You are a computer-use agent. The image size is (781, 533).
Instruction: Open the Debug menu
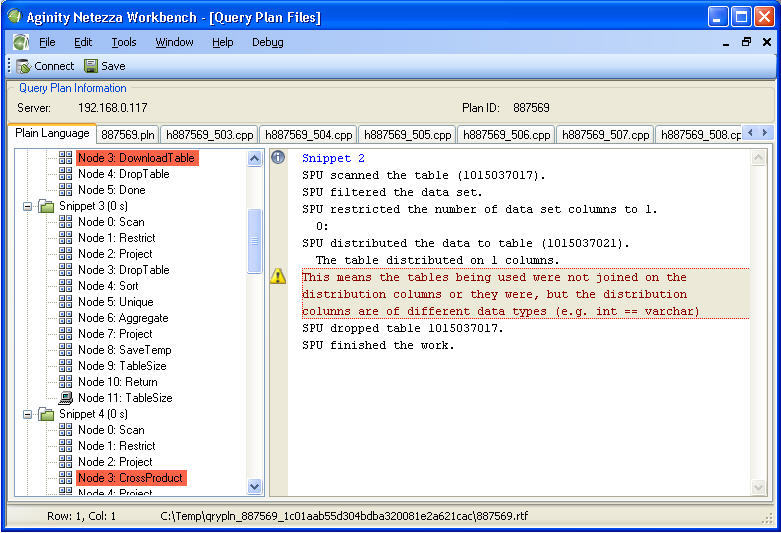pyautogui.click(x=267, y=42)
